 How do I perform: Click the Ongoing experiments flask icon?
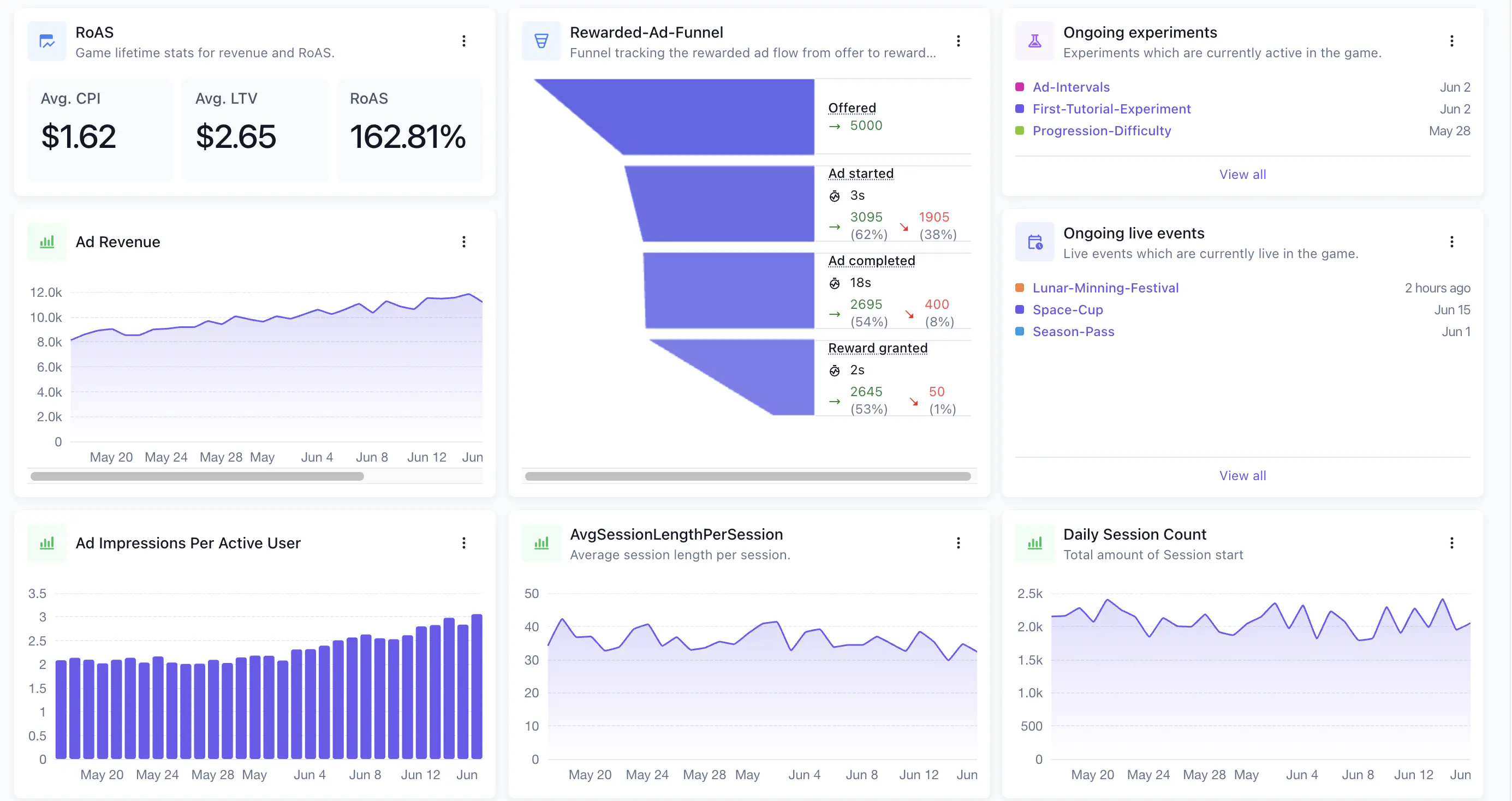[x=1035, y=41]
